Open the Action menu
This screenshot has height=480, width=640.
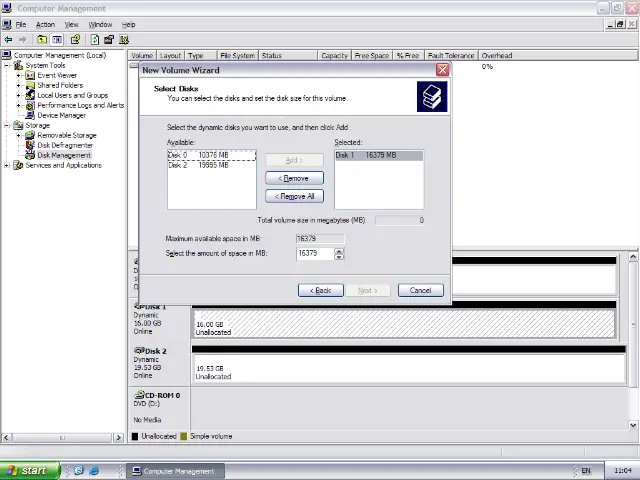(45, 24)
